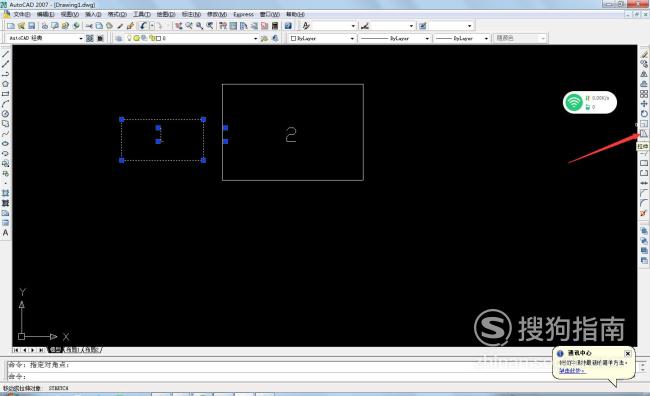The image size is (650, 396).
Task: Select the Multiline Text tool (A)
Action: (5, 233)
